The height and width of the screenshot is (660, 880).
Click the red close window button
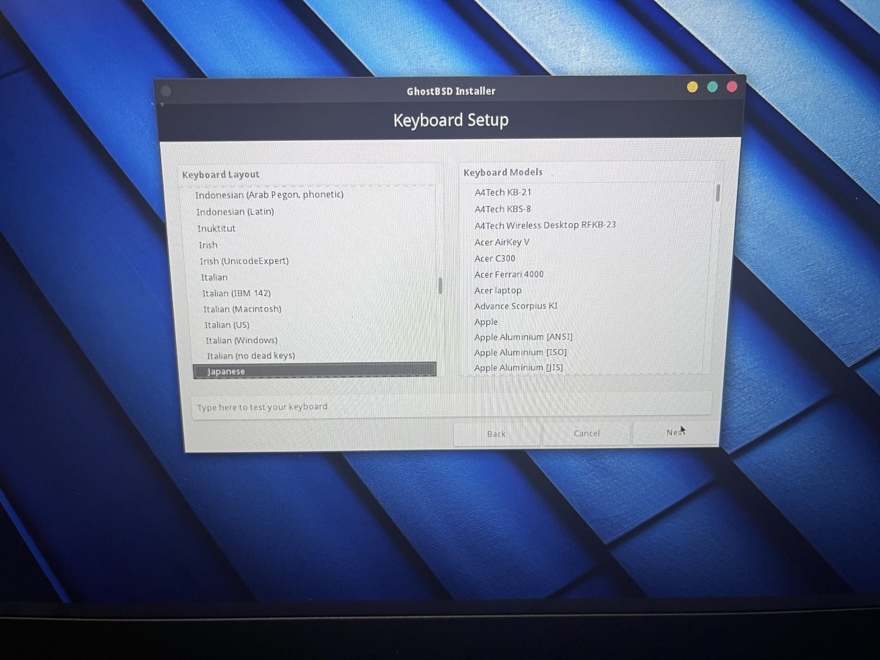(x=732, y=87)
